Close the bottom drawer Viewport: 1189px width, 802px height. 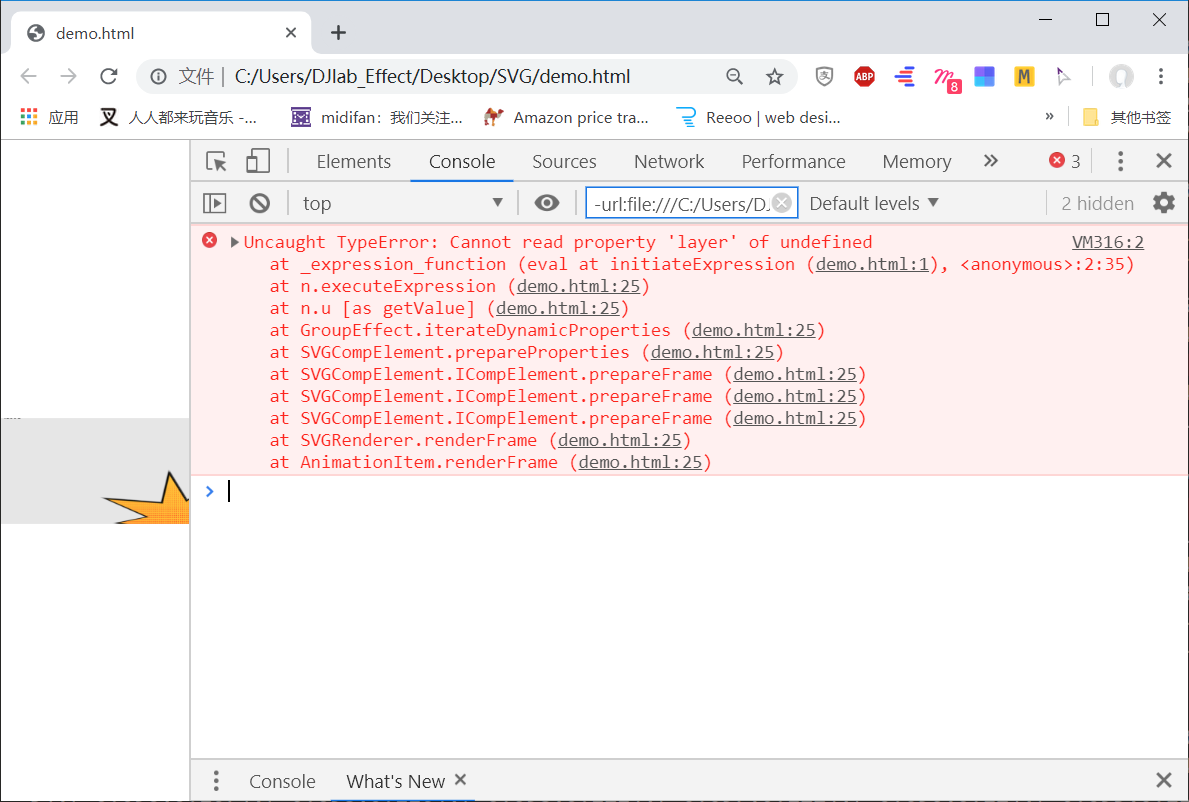[x=1163, y=780]
